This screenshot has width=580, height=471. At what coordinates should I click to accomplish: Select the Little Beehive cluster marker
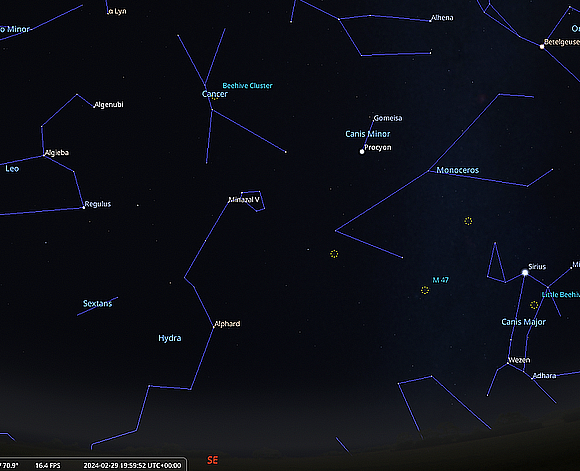point(534,305)
